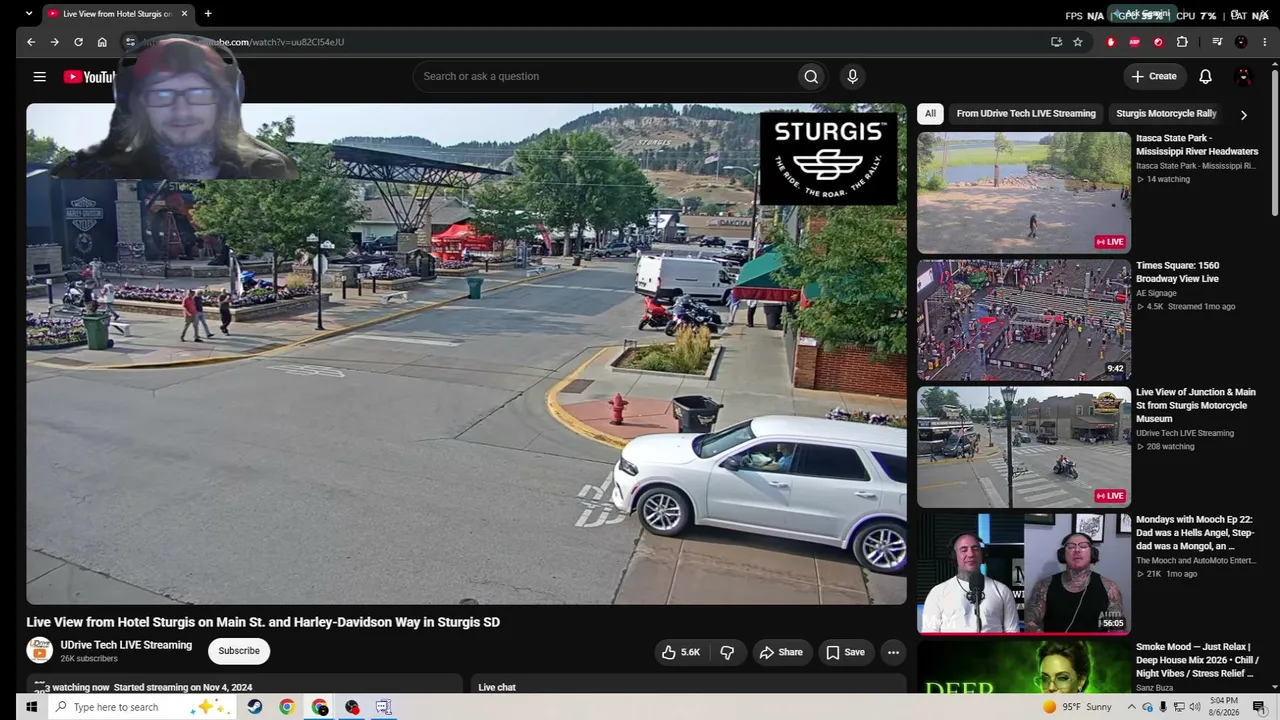Open the browser home page button
Viewport: 1280px width, 720px height.
click(102, 42)
